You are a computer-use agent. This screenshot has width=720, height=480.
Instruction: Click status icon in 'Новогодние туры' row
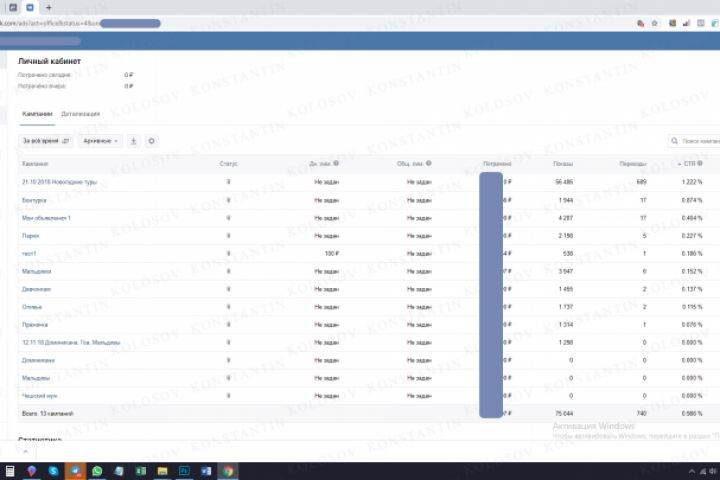click(x=228, y=182)
